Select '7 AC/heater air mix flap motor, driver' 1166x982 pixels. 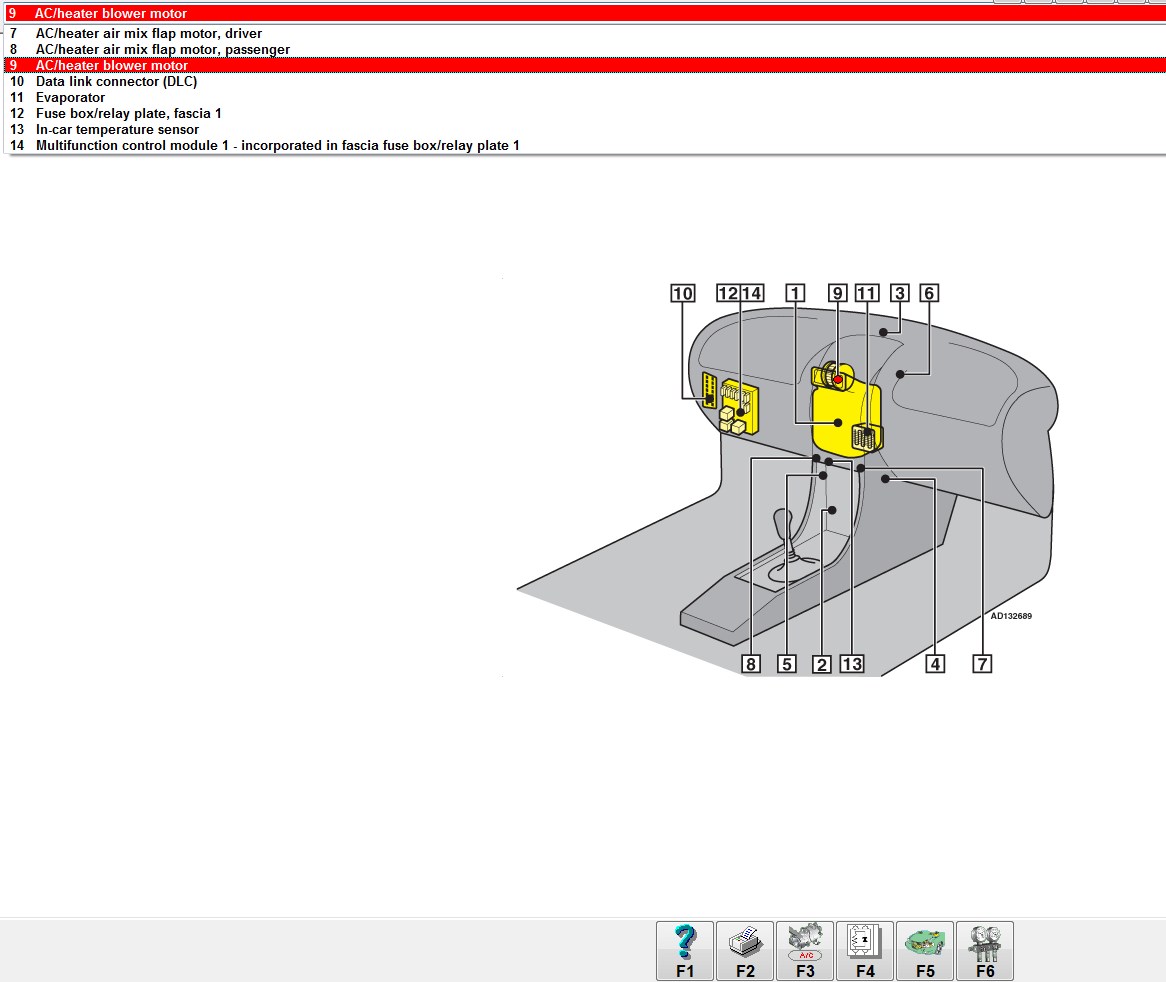click(x=584, y=33)
